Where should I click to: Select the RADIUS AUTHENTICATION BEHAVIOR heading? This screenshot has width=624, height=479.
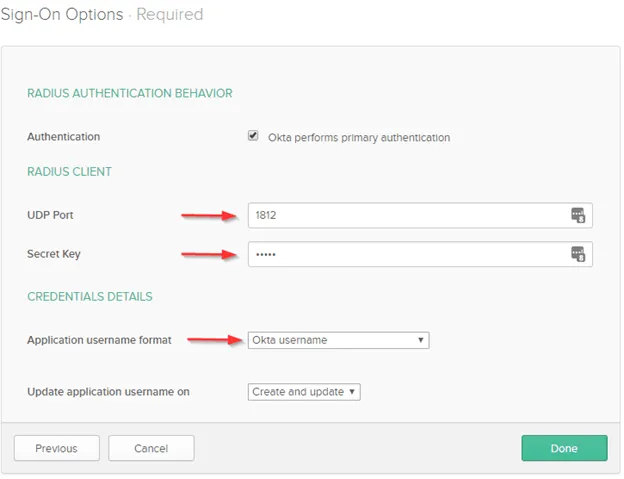129,93
